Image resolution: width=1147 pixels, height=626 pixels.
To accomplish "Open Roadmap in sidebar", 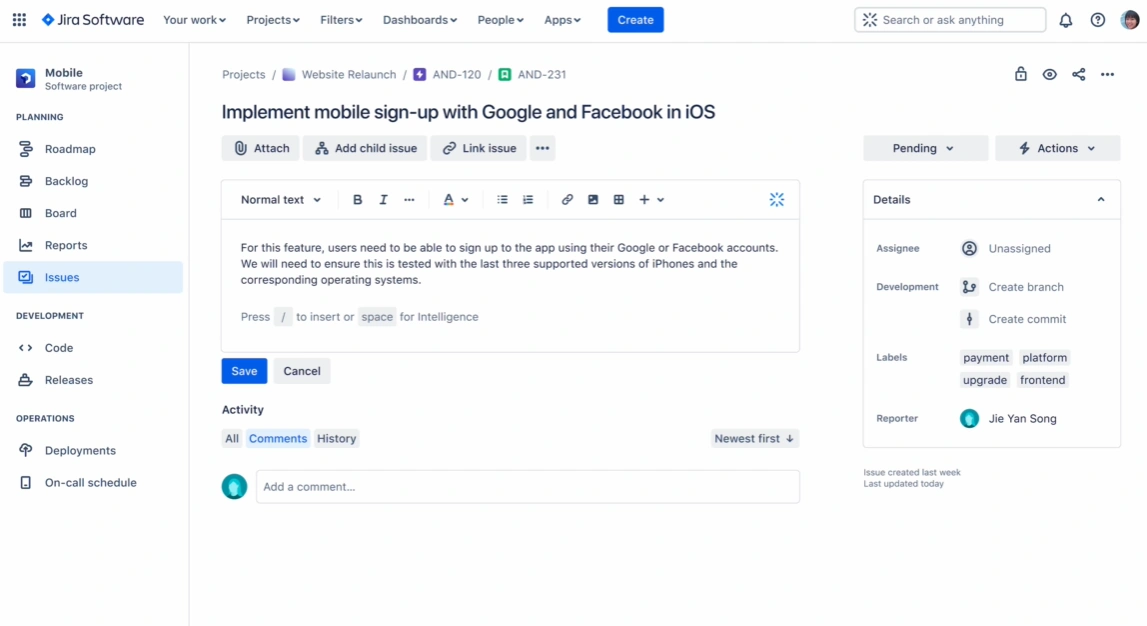I will click(x=93, y=149).
